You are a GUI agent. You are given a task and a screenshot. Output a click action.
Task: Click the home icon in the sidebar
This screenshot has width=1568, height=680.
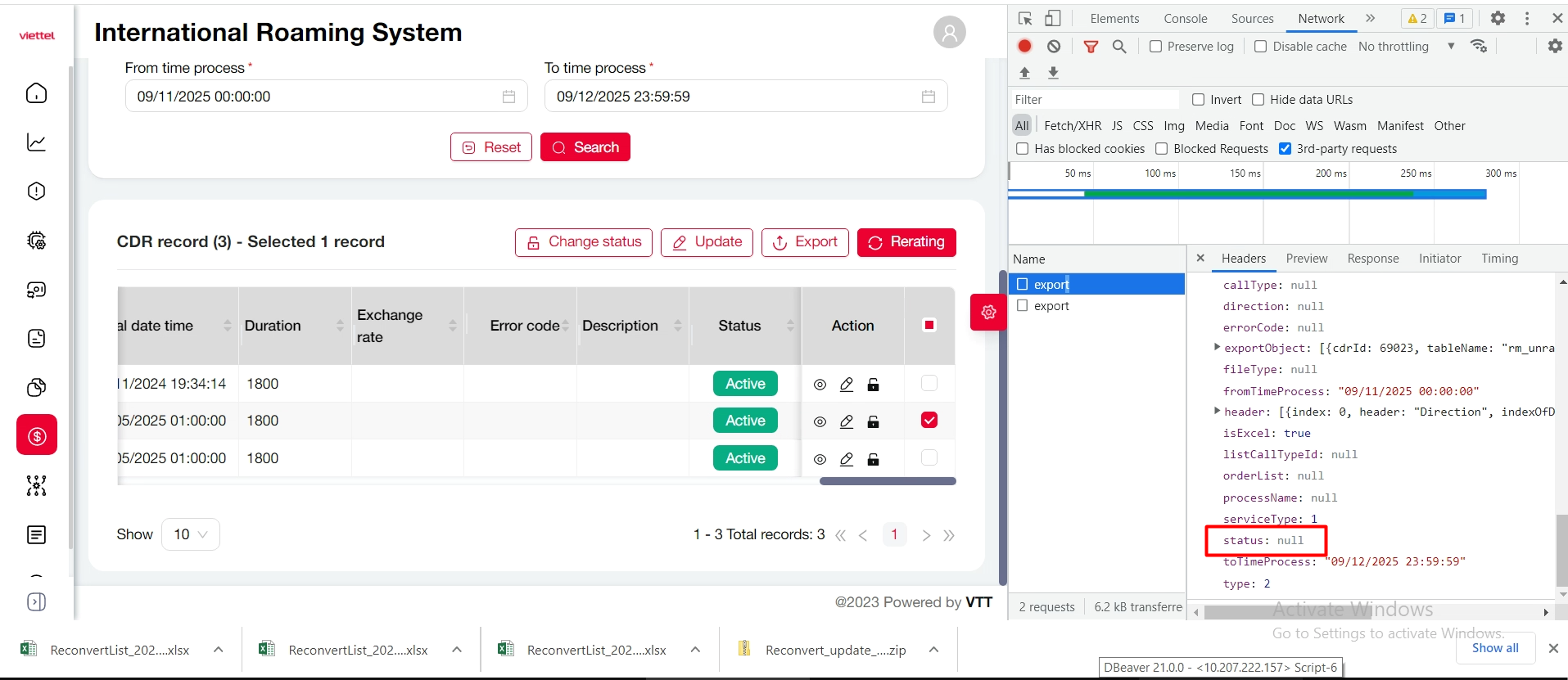[37, 93]
